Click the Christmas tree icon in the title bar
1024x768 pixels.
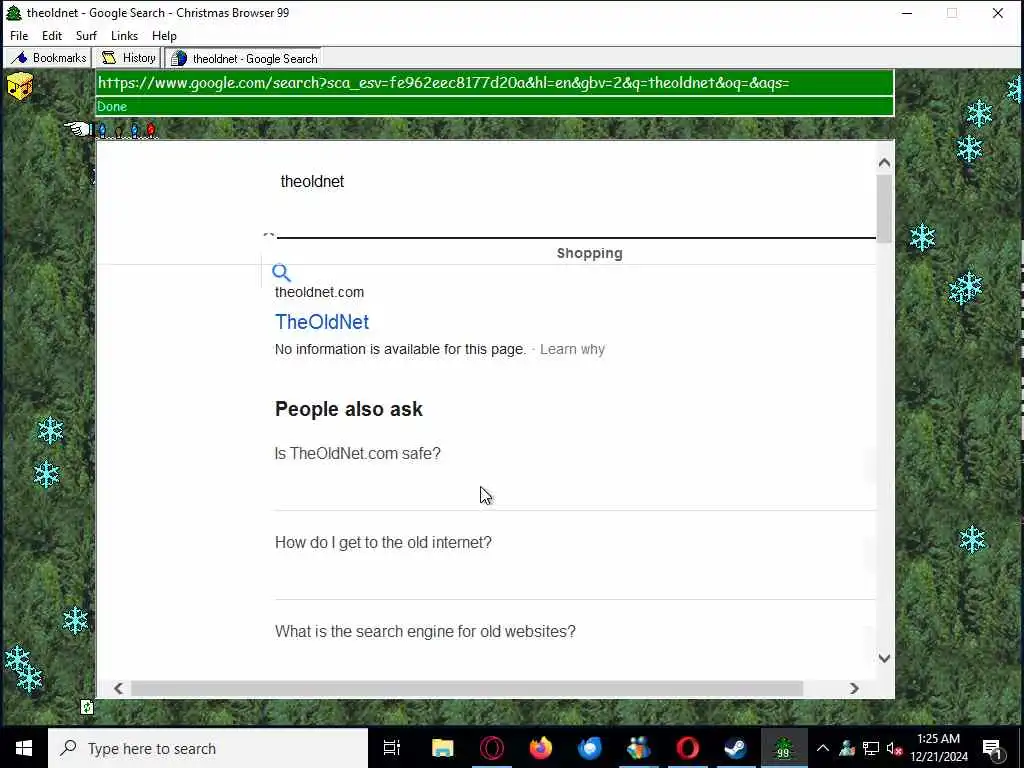point(14,12)
